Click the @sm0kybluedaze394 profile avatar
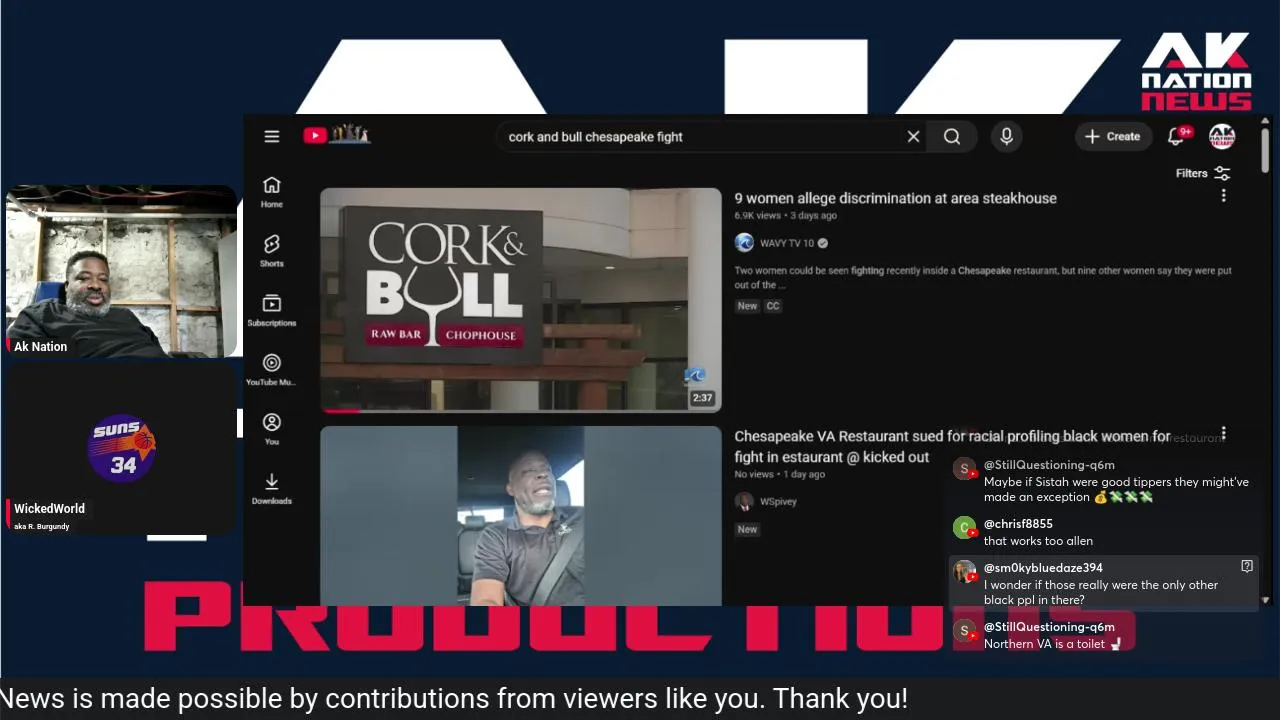The image size is (1280, 720). point(964,571)
